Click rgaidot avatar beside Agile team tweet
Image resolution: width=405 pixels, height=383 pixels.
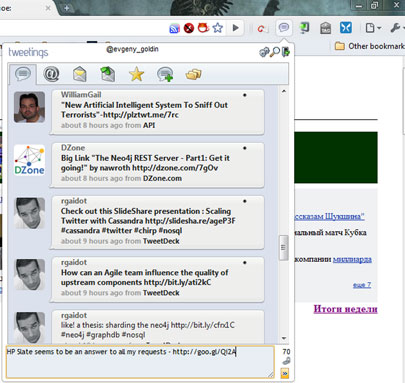click(29, 275)
